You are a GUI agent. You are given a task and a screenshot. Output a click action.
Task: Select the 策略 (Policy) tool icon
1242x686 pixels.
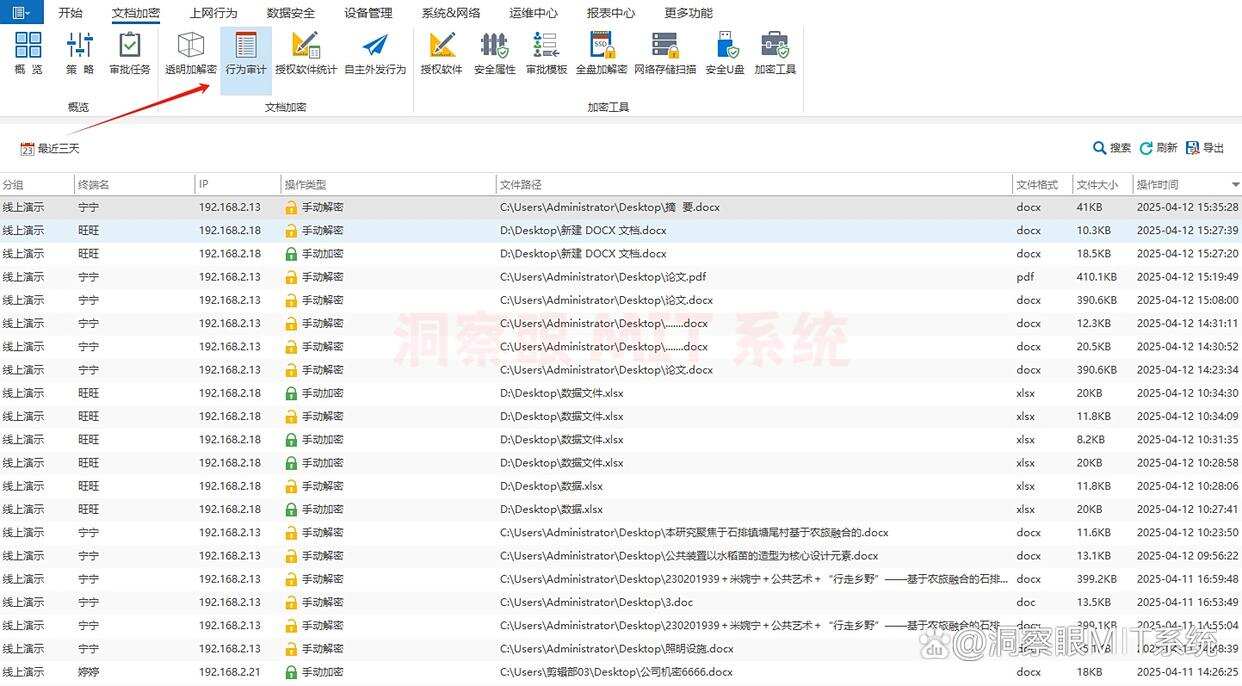[79, 52]
